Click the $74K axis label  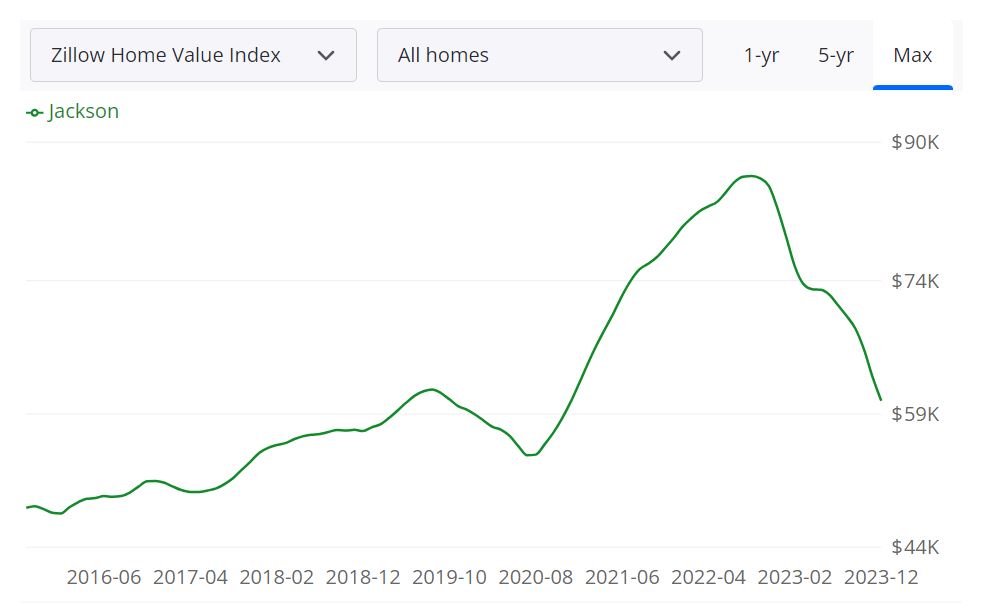(x=915, y=281)
